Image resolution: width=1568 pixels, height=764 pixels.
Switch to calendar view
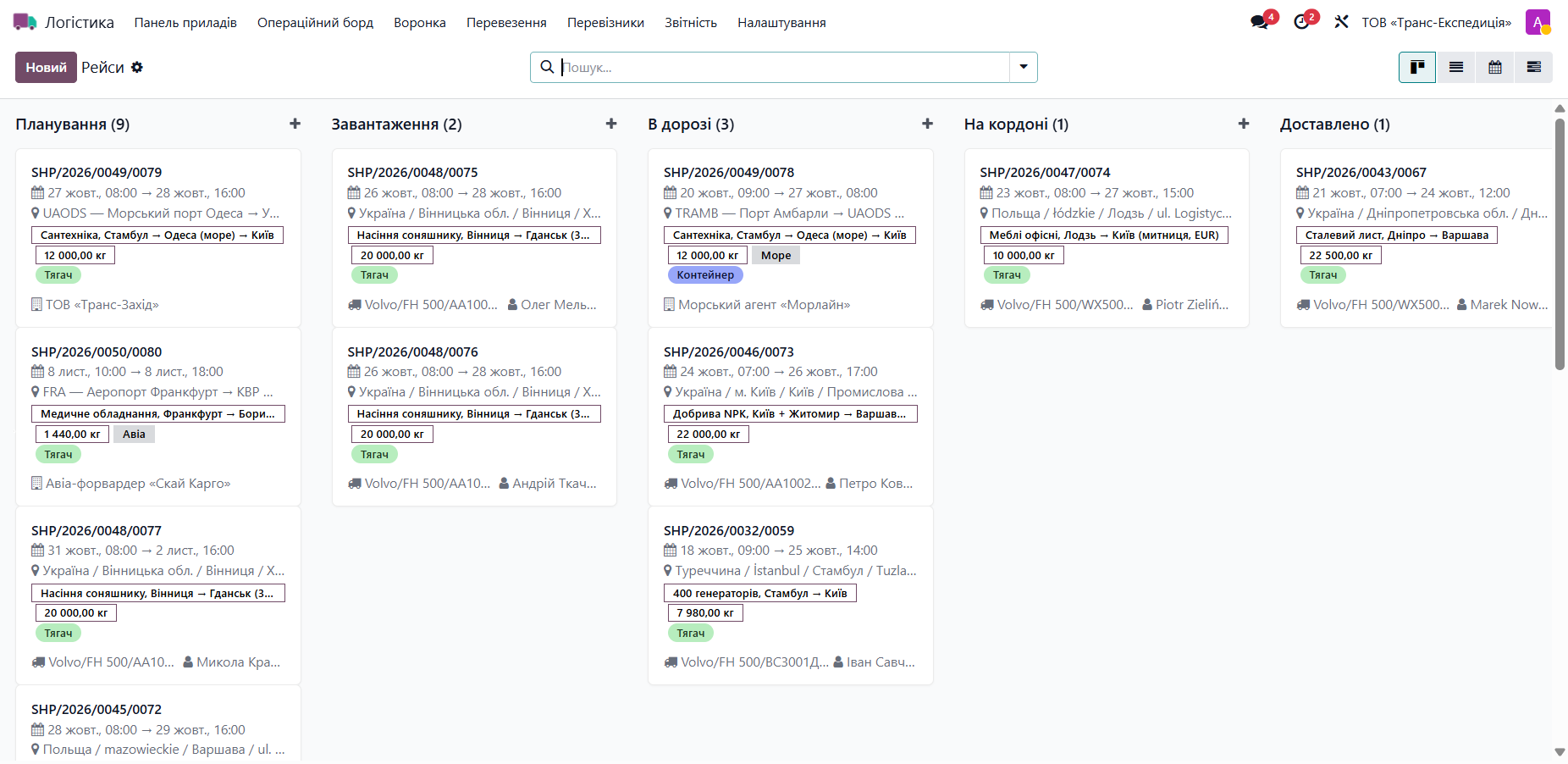(1495, 67)
